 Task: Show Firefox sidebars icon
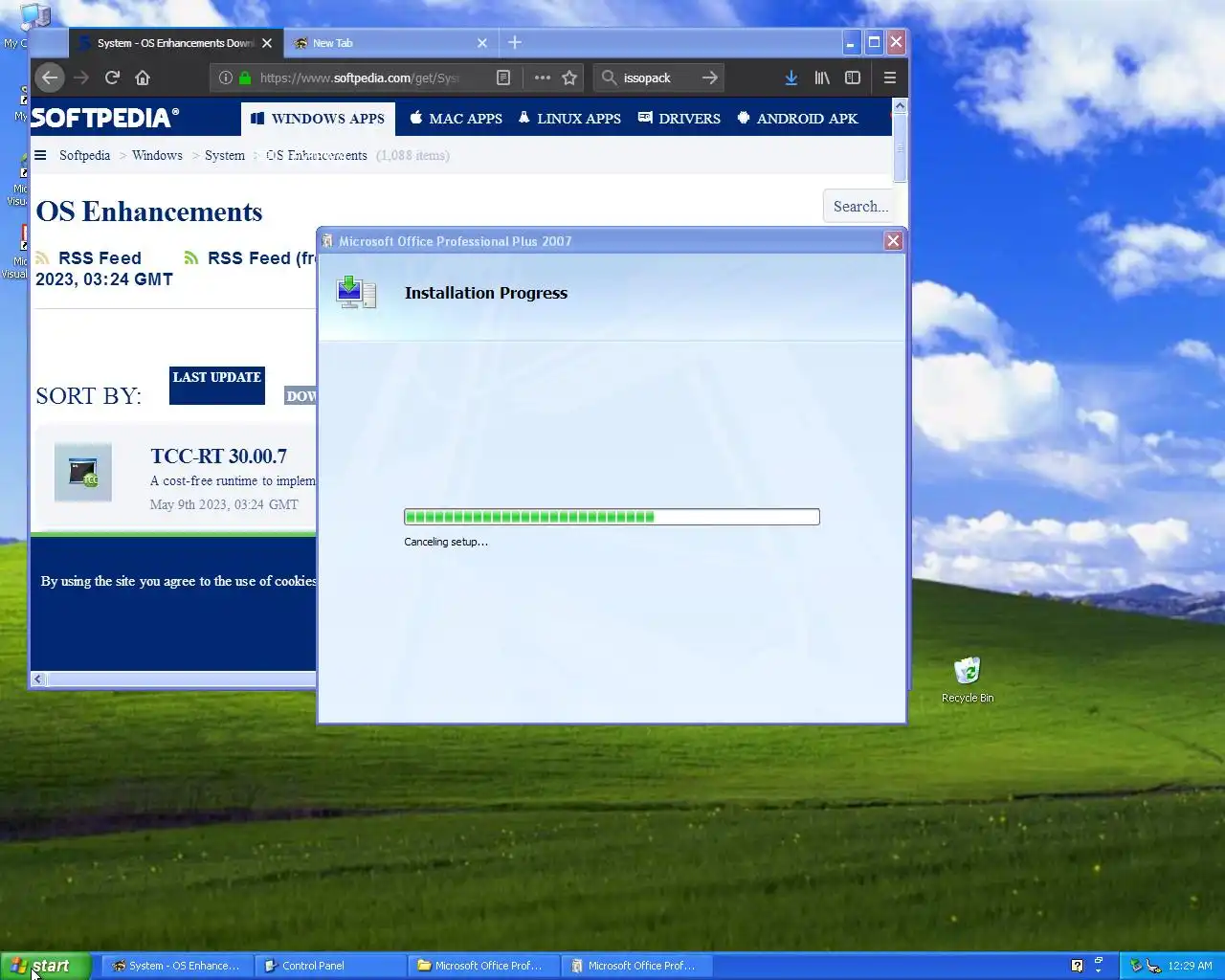click(x=853, y=78)
